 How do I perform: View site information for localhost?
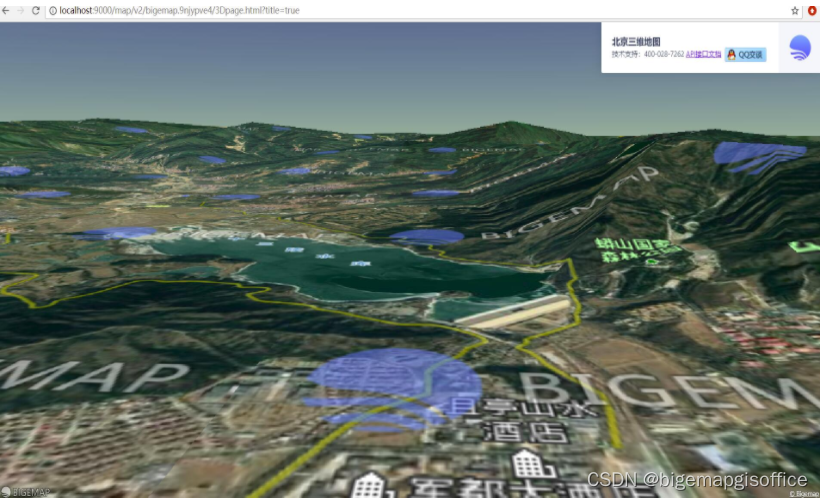(53, 10)
